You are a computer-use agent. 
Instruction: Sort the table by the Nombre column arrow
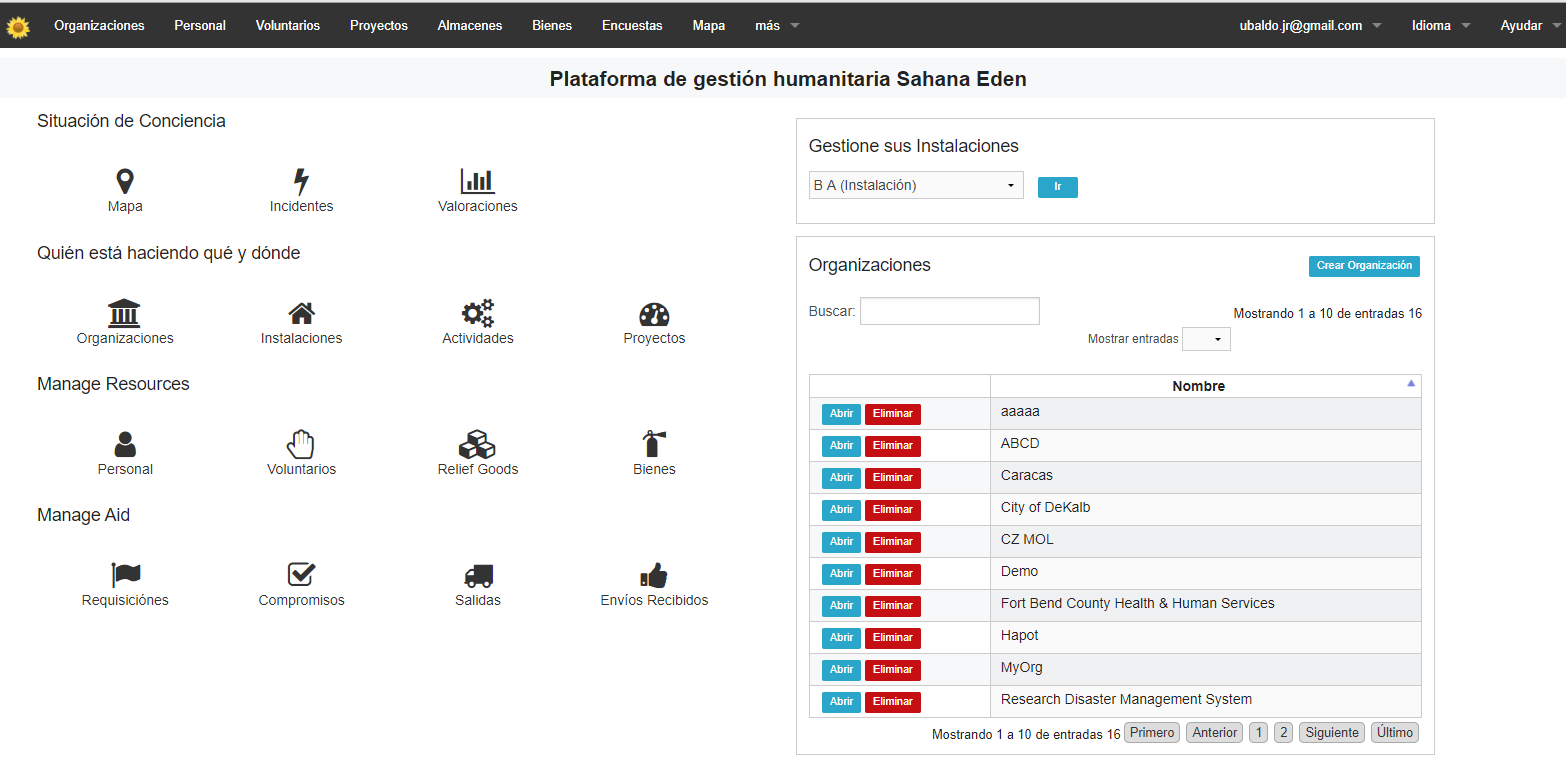1411,383
